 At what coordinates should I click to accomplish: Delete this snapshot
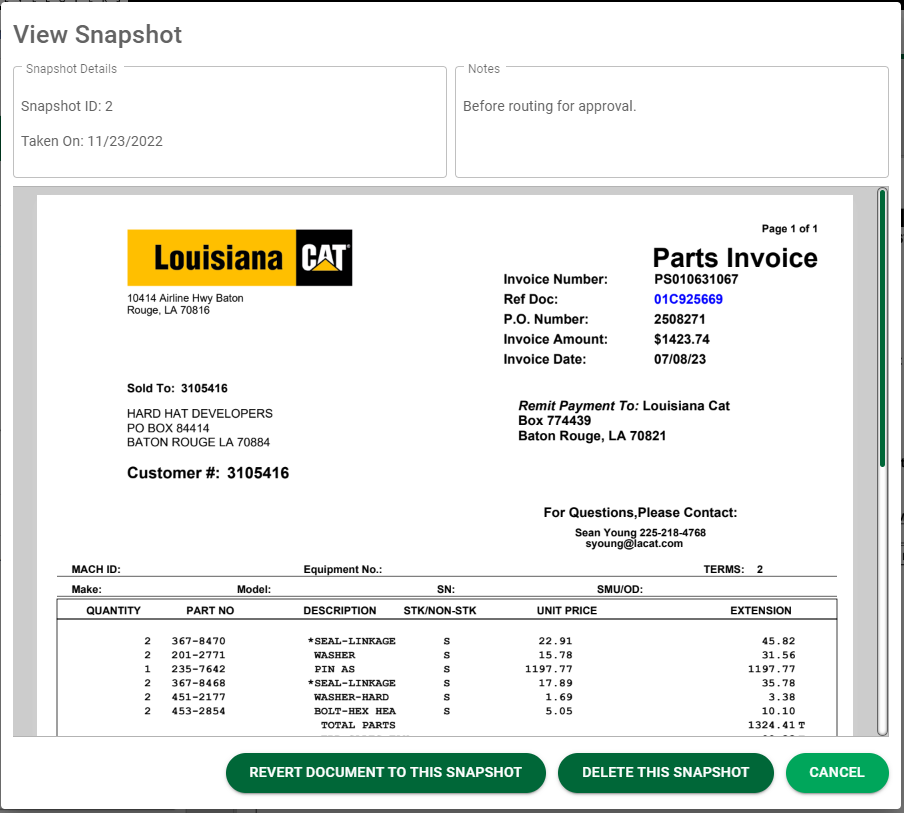coord(665,772)
